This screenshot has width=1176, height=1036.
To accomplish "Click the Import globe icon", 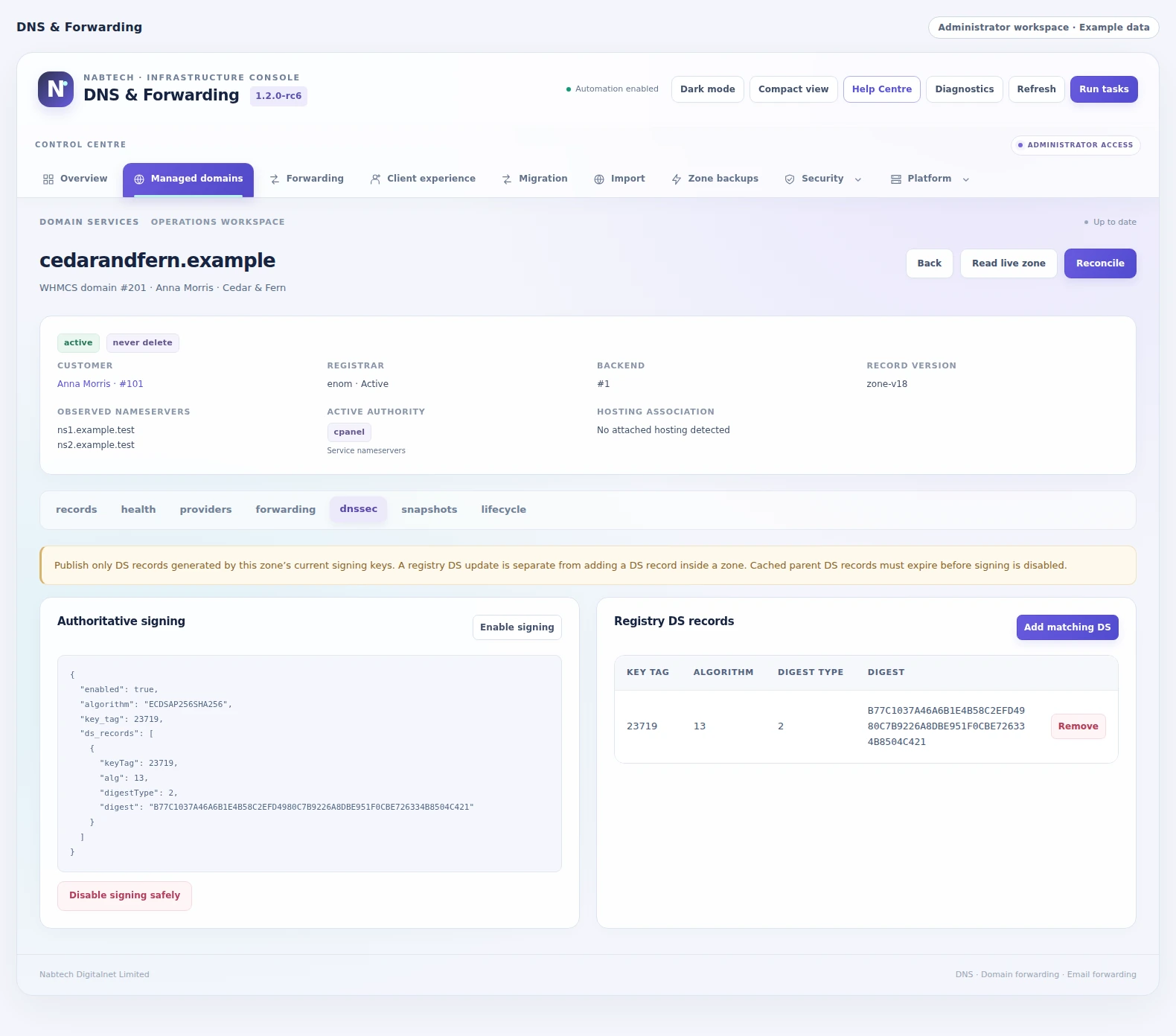I will click(599, 179).
